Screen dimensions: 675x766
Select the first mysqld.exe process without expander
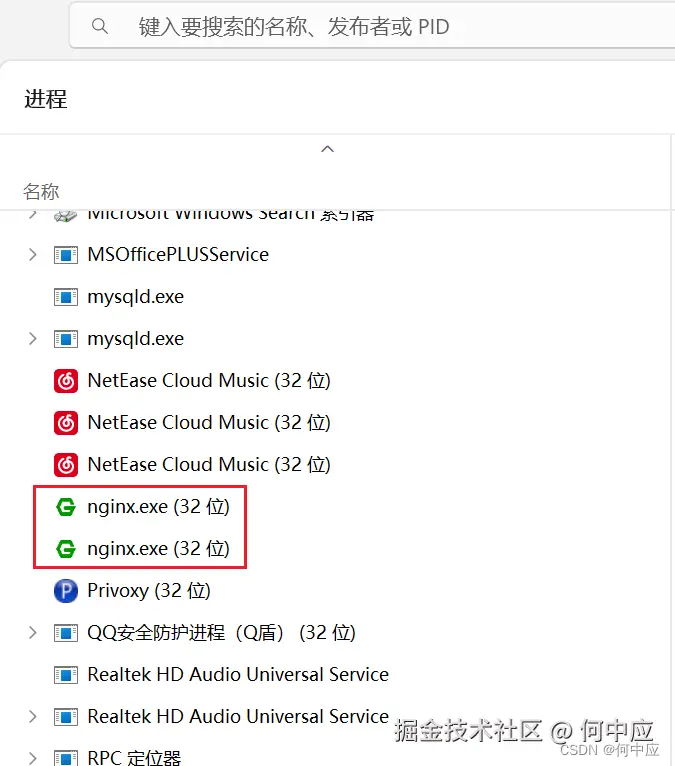click(x=135, y=297)
